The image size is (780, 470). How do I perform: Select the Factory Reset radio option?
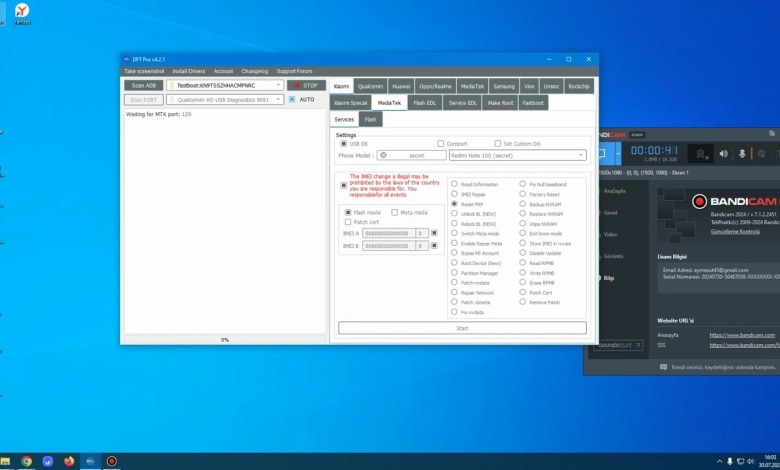coord(522,193)
